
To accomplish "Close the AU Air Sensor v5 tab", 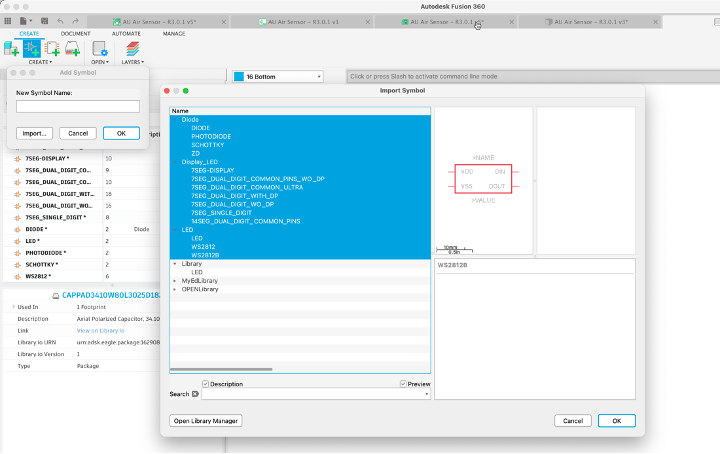I will pos(224,22).
